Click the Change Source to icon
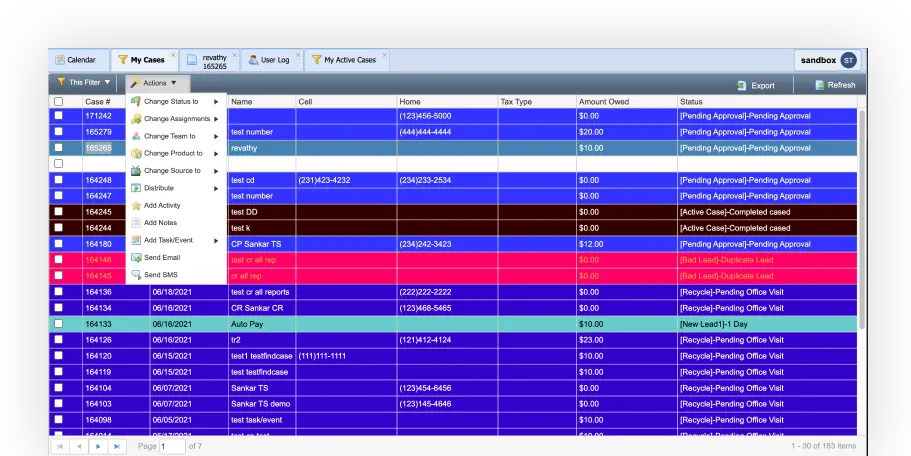 (136, 171)
